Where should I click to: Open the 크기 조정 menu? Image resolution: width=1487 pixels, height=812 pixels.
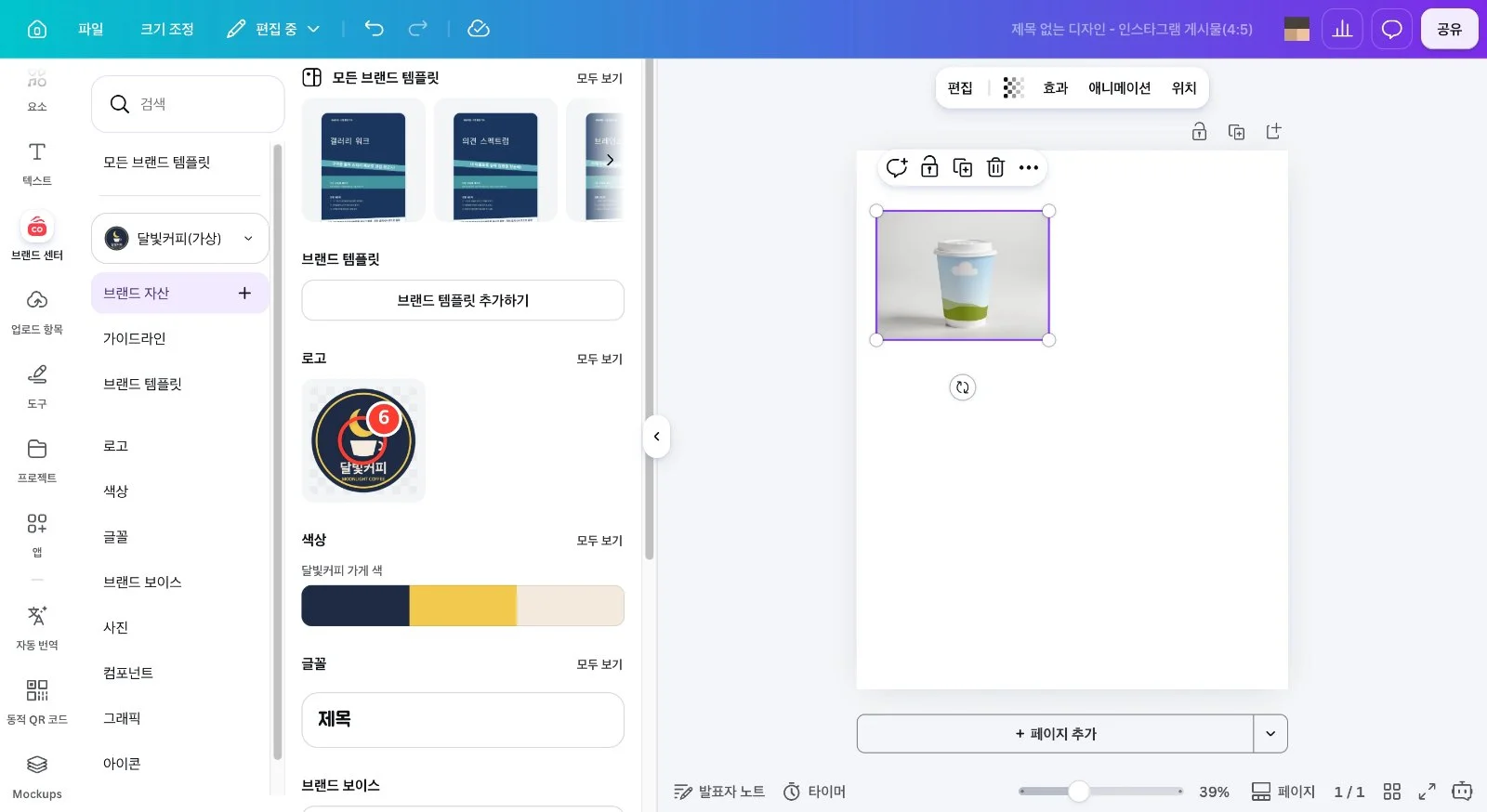pos(167,29)
